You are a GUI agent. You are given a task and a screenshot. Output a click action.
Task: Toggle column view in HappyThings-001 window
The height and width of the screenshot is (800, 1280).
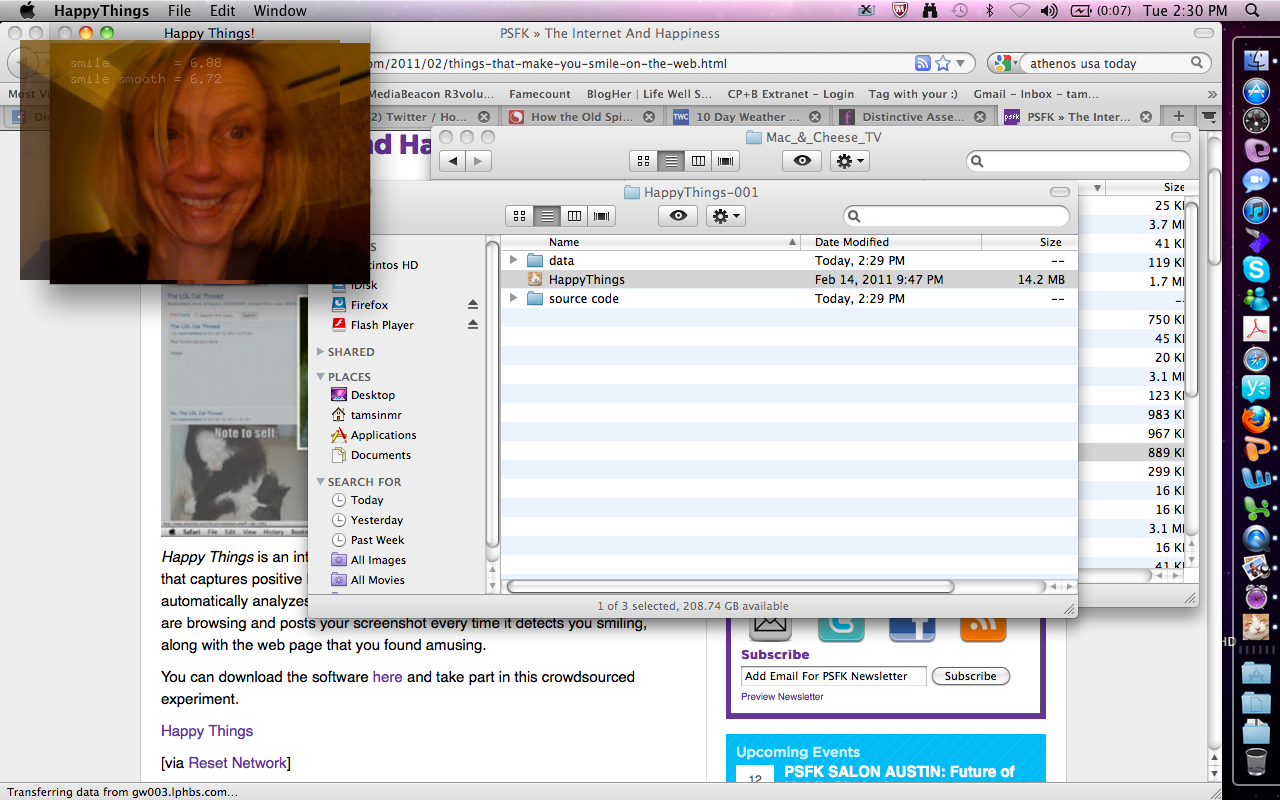coord(574,216)
